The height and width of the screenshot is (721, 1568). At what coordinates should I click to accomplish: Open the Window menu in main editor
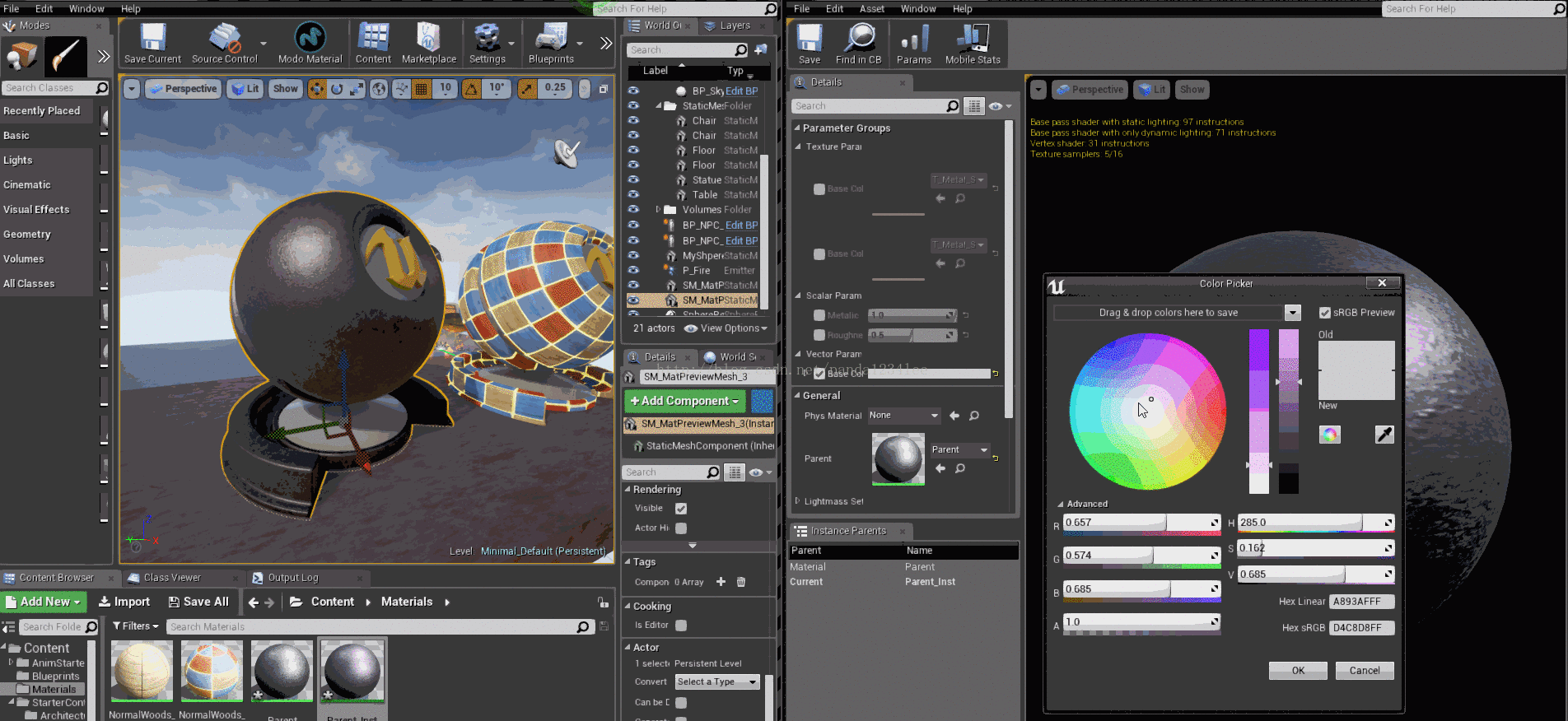[86, 9]
